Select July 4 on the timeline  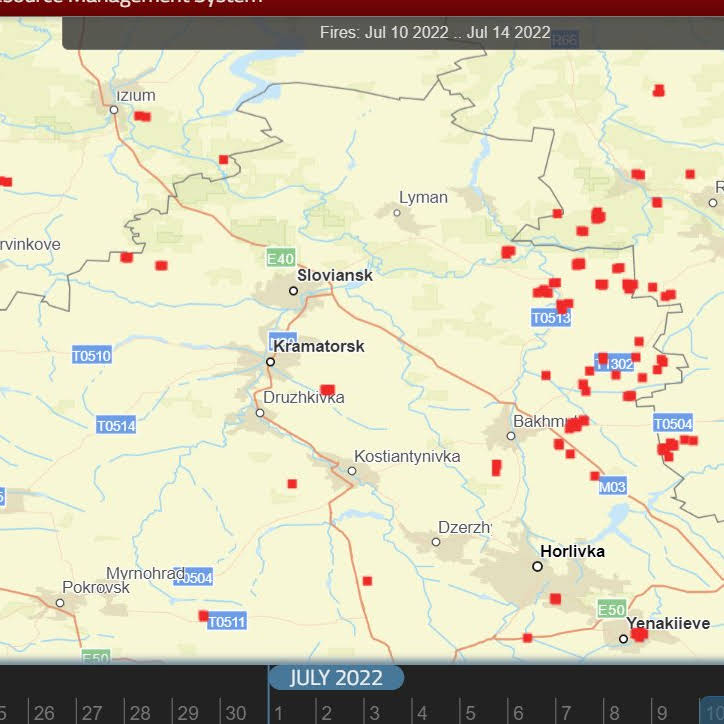tap(422, 712)
